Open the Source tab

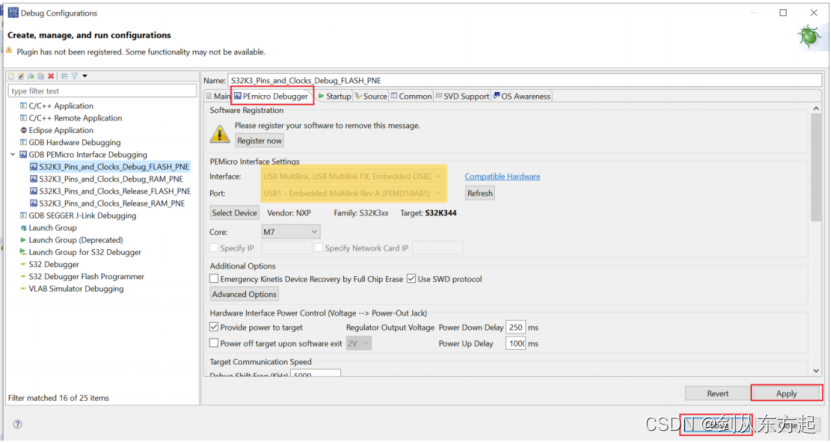371,96
